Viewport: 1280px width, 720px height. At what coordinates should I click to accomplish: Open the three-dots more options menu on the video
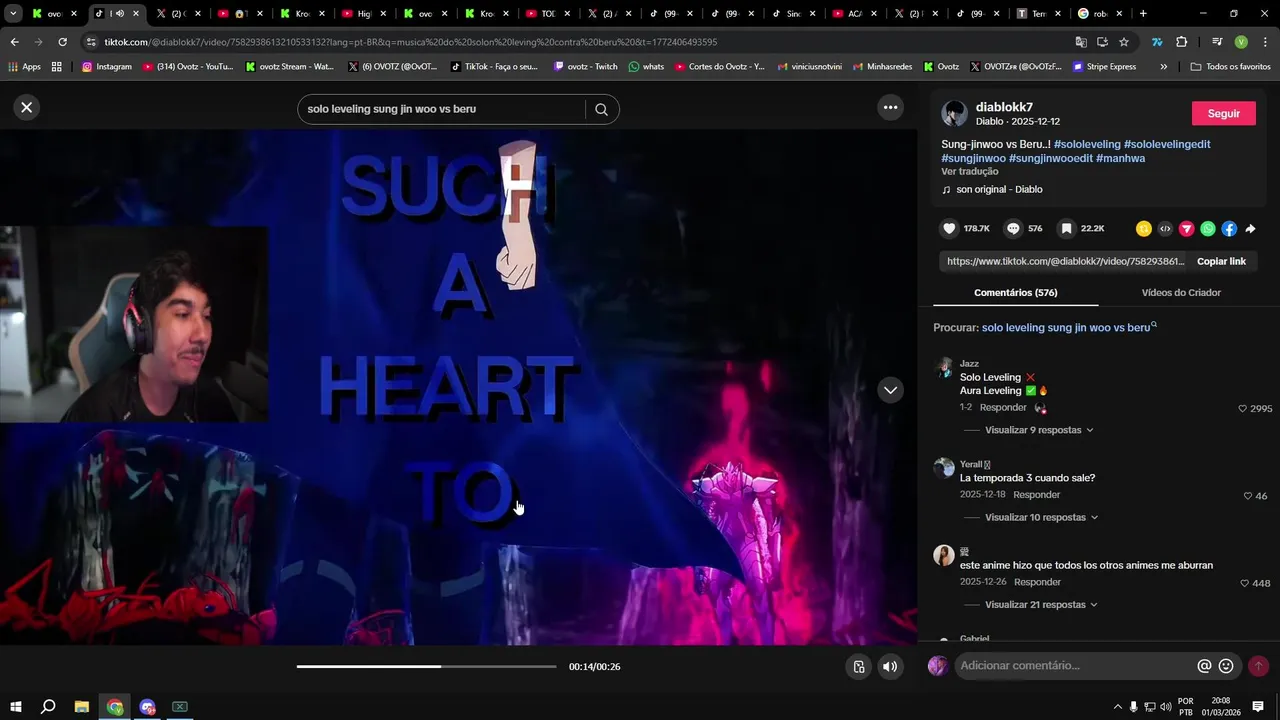pyautogui.click(x=890, y=107)
